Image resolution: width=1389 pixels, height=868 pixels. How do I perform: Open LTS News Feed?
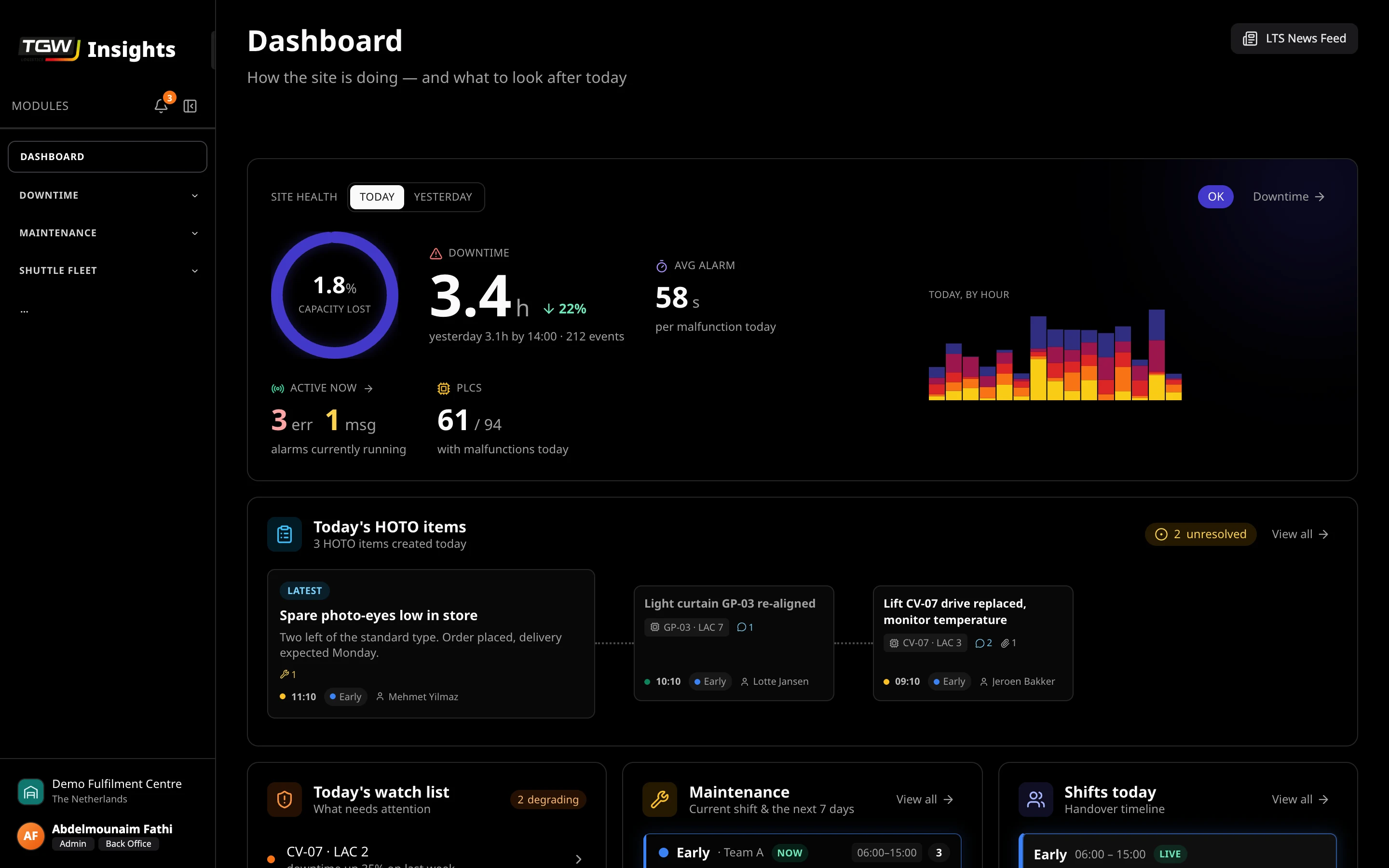pos(1294,39)
